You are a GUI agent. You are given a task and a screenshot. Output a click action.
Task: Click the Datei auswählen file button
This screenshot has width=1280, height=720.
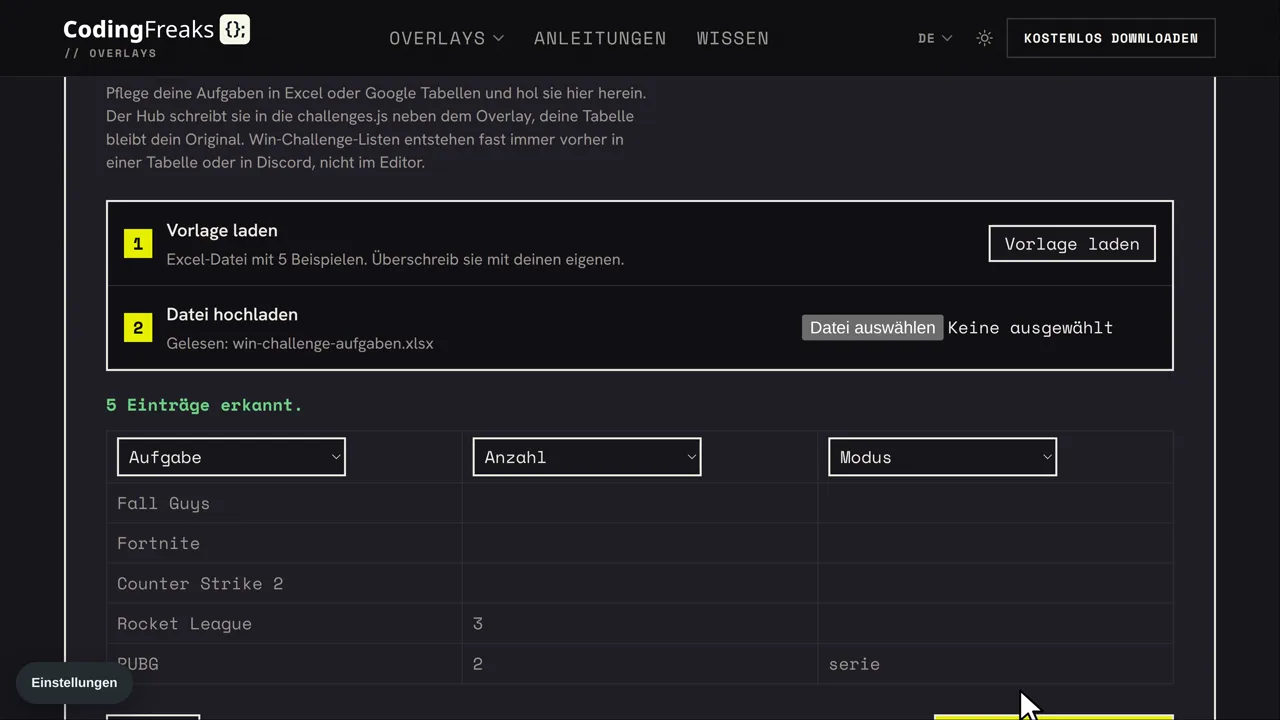pyautogui.click(x=872, y=328)
